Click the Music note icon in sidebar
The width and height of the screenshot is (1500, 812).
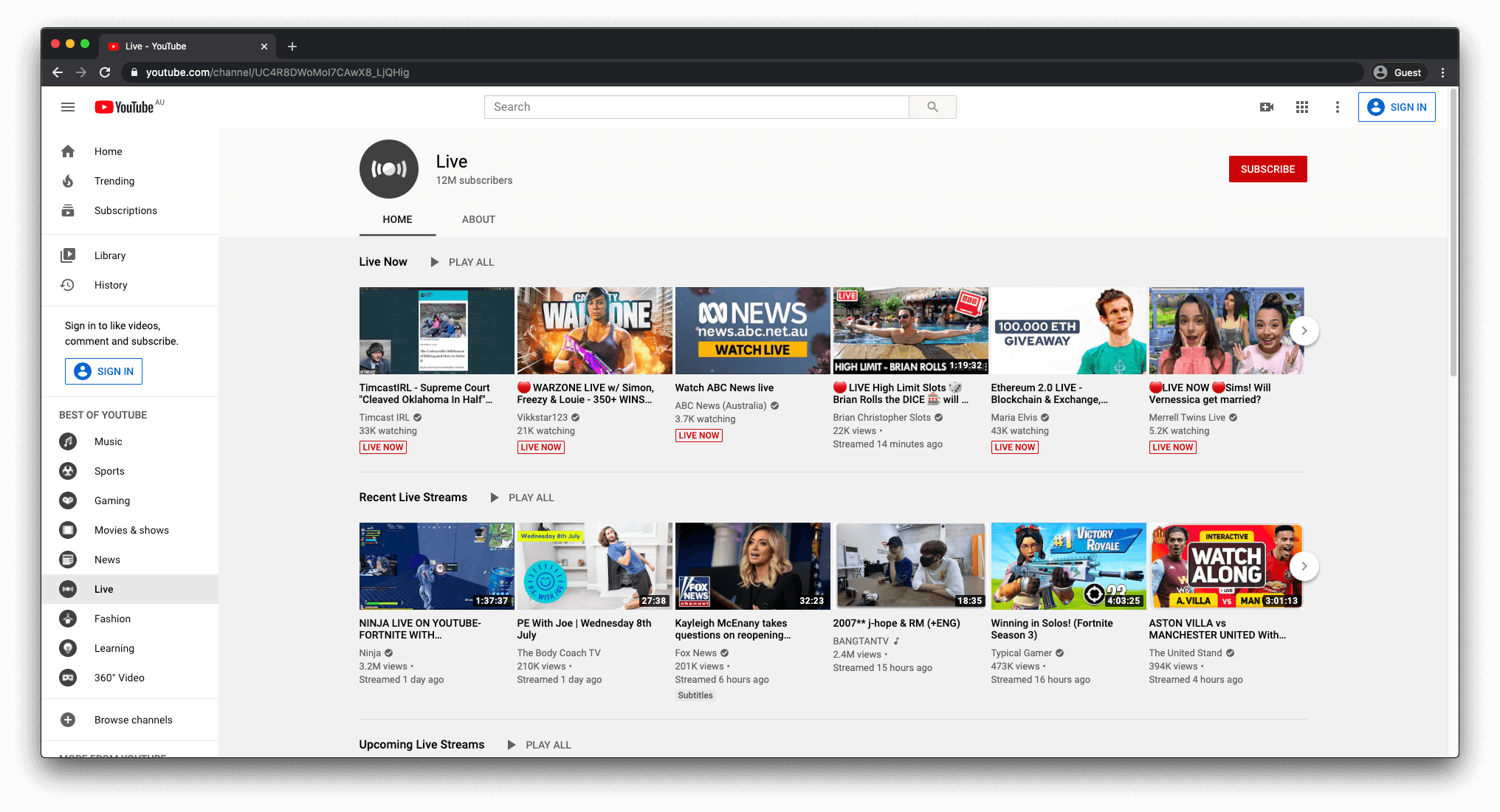coord(68,441)
